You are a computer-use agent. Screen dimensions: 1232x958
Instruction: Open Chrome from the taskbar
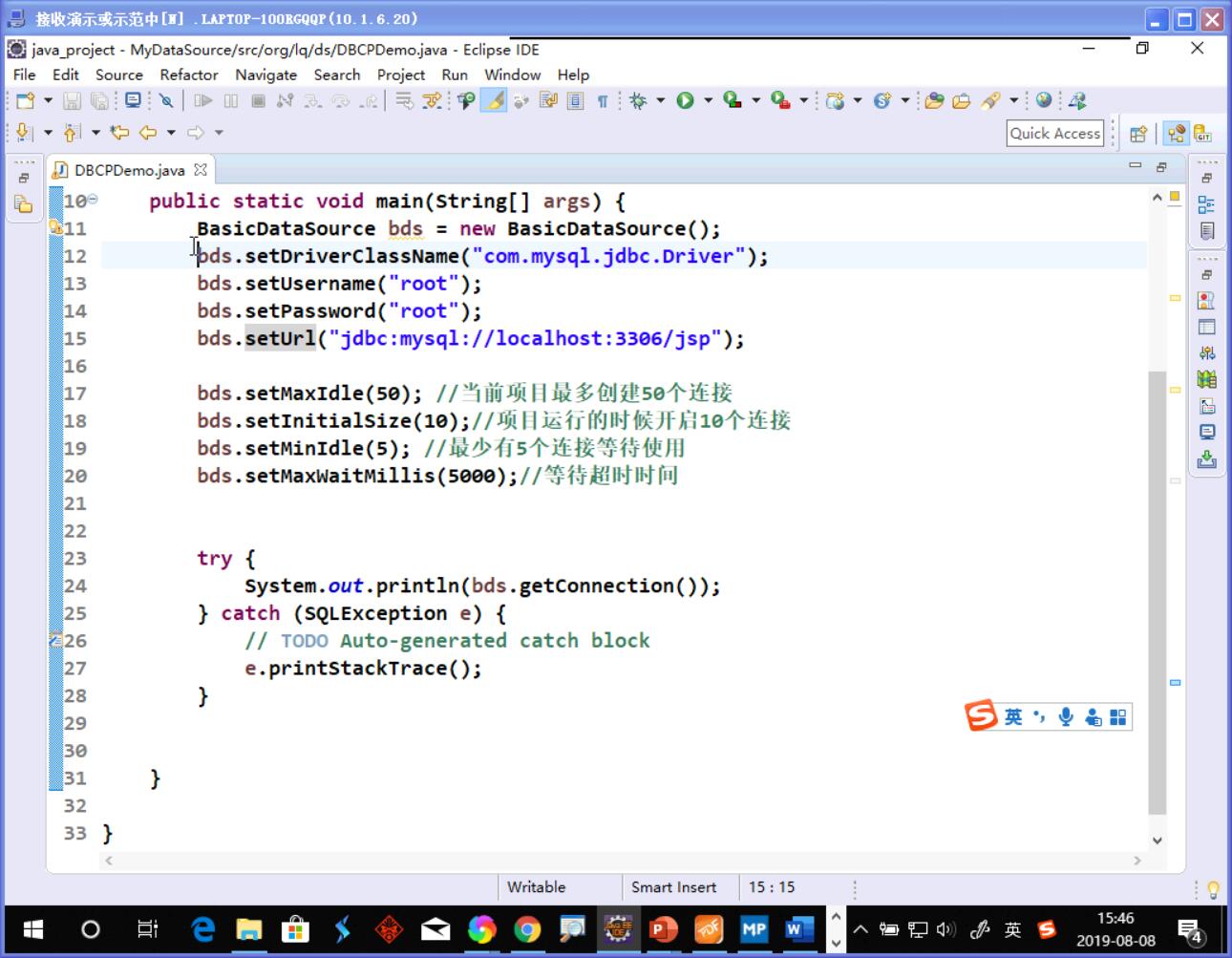tap(527, 928)
